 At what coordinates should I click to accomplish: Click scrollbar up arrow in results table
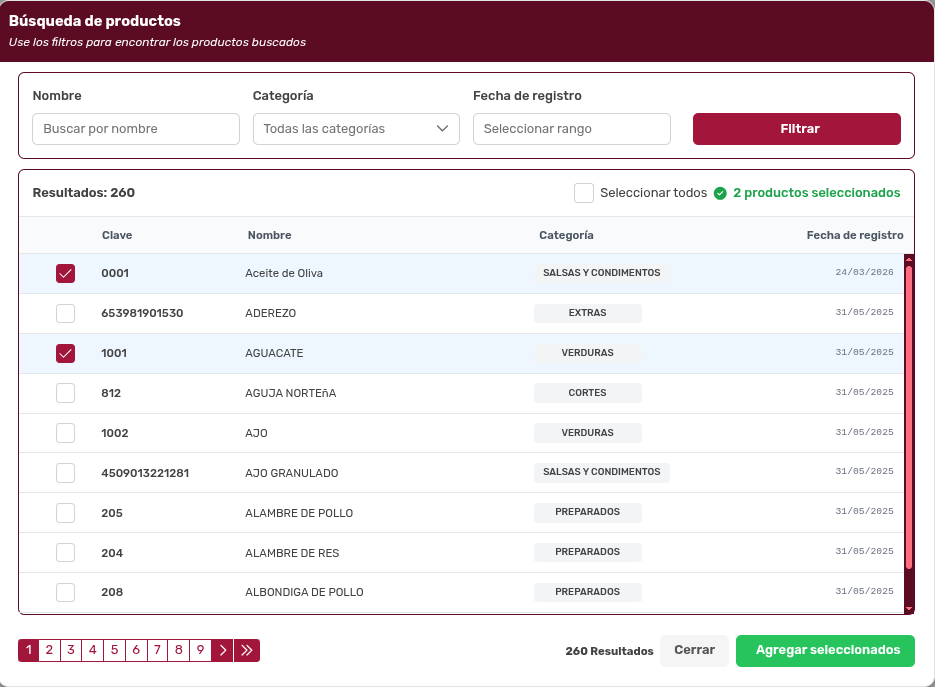tap(909, 260)
